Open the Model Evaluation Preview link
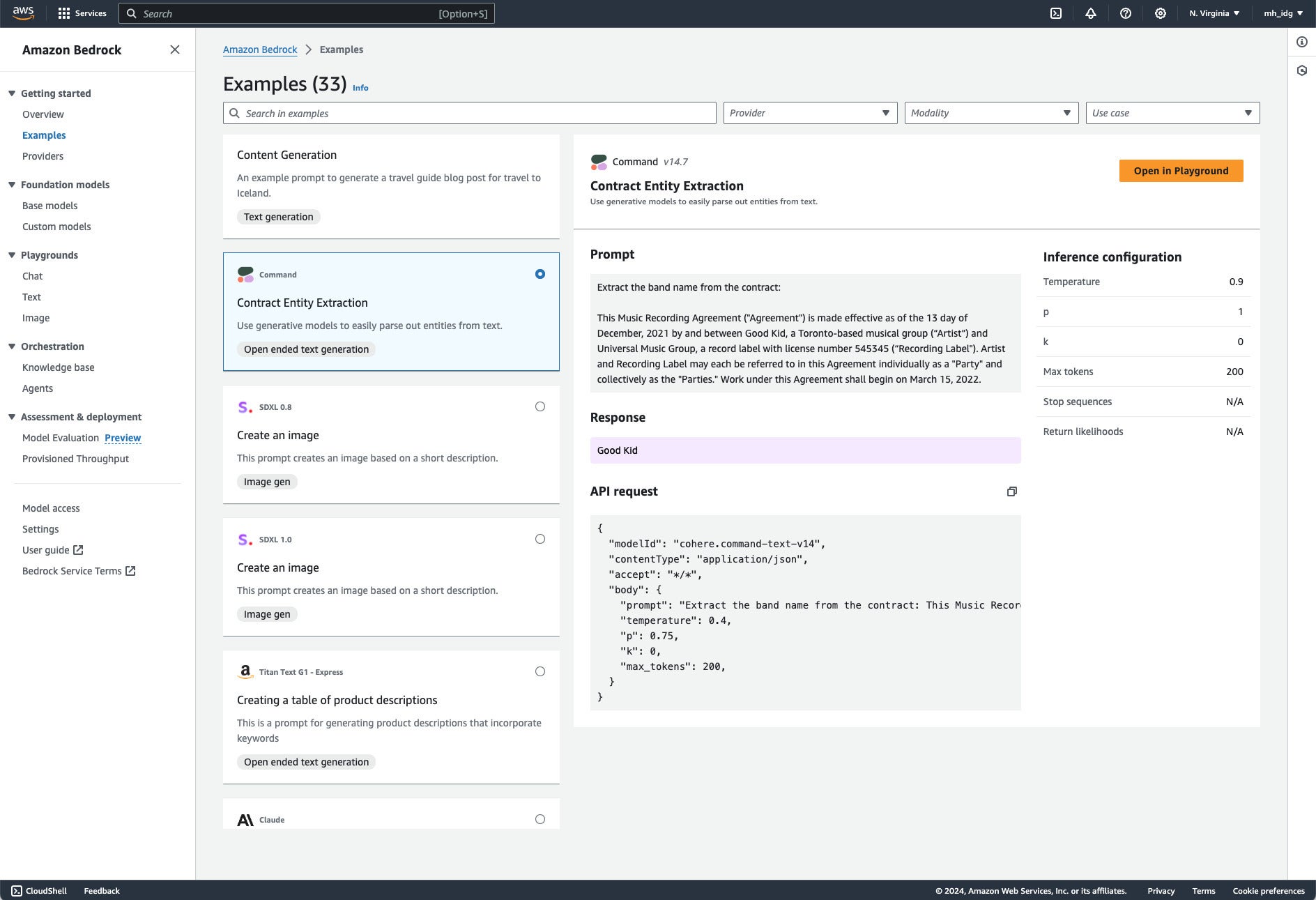1316x900 pixels. (123, 438)
